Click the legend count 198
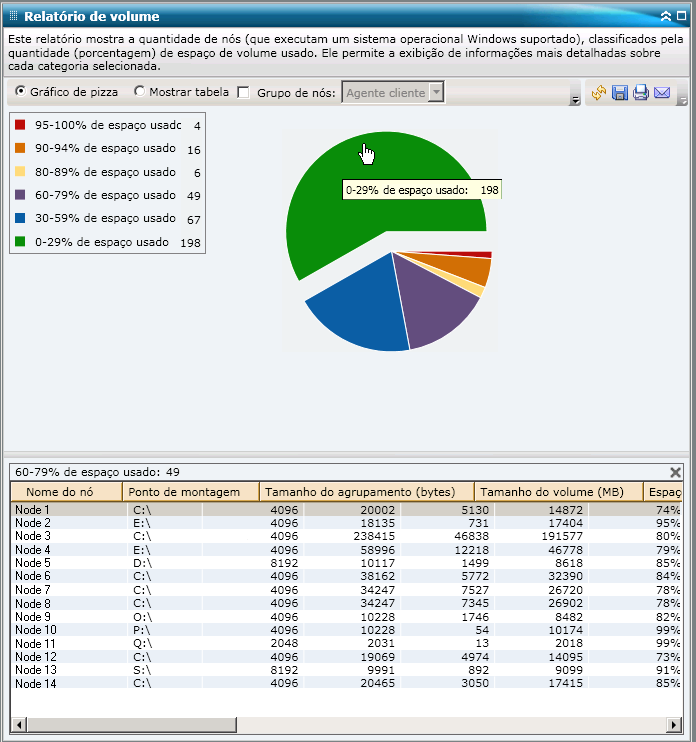Screen dimensions: 696x742 (190, 243)
